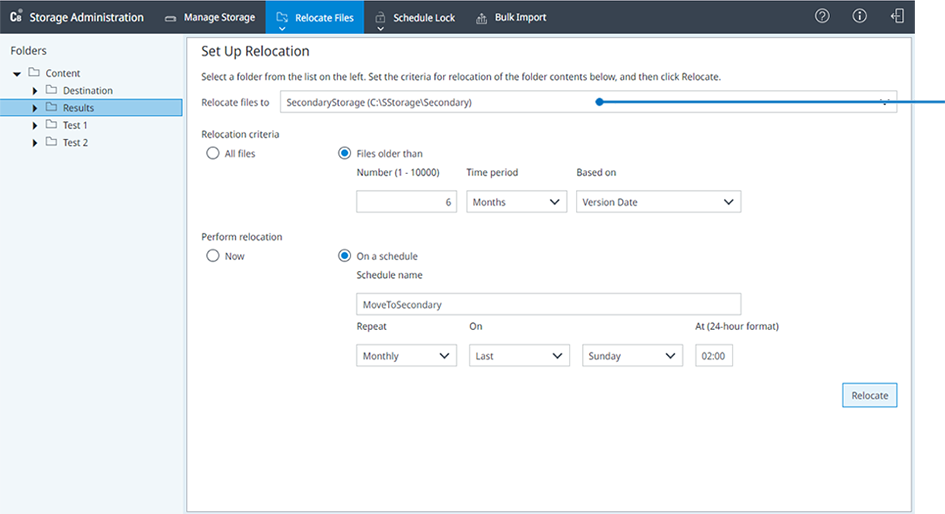
Task: Click the Test 1 folder icon
Action: (x=52, y=125)
